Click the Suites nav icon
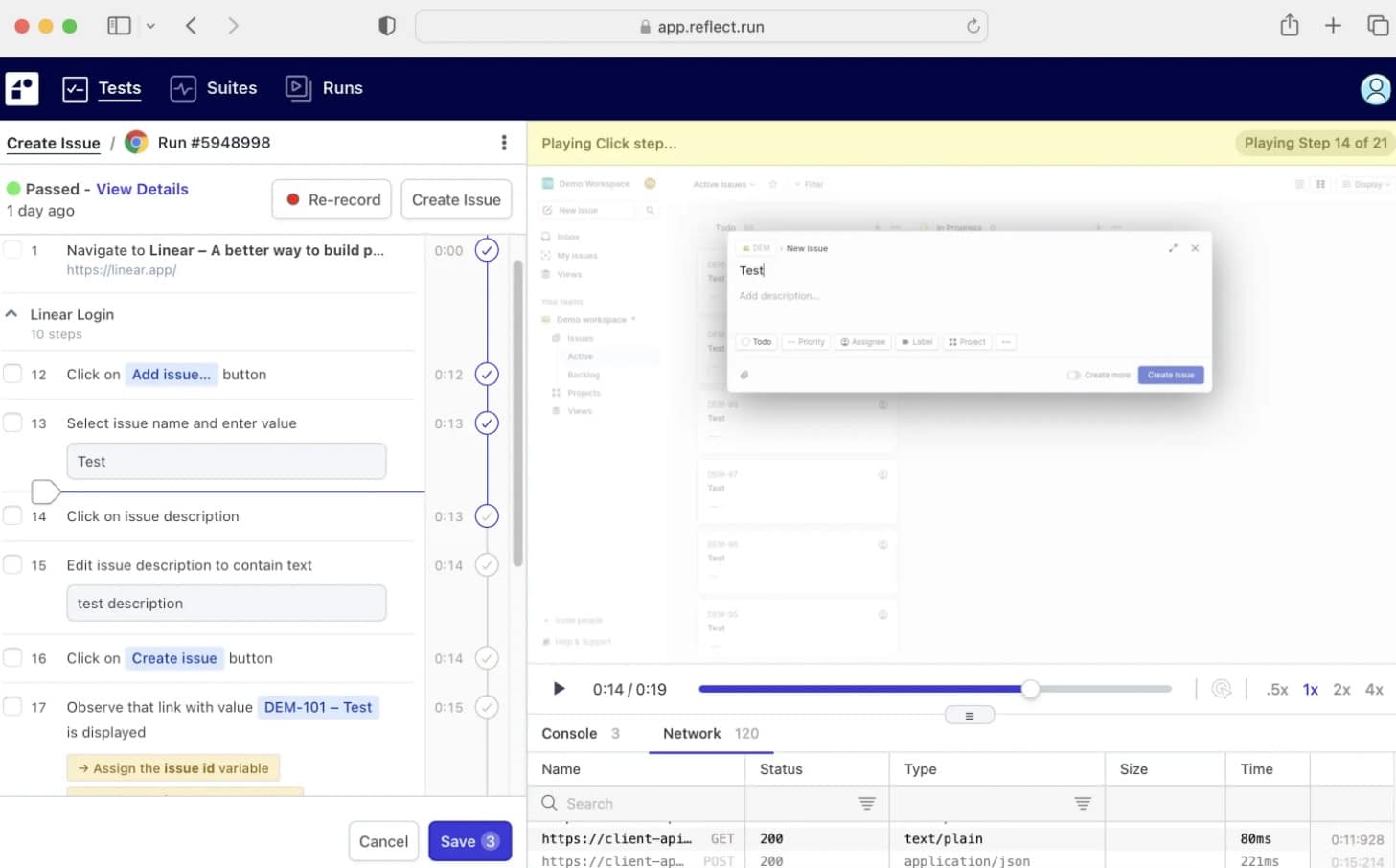 point(183,89)
